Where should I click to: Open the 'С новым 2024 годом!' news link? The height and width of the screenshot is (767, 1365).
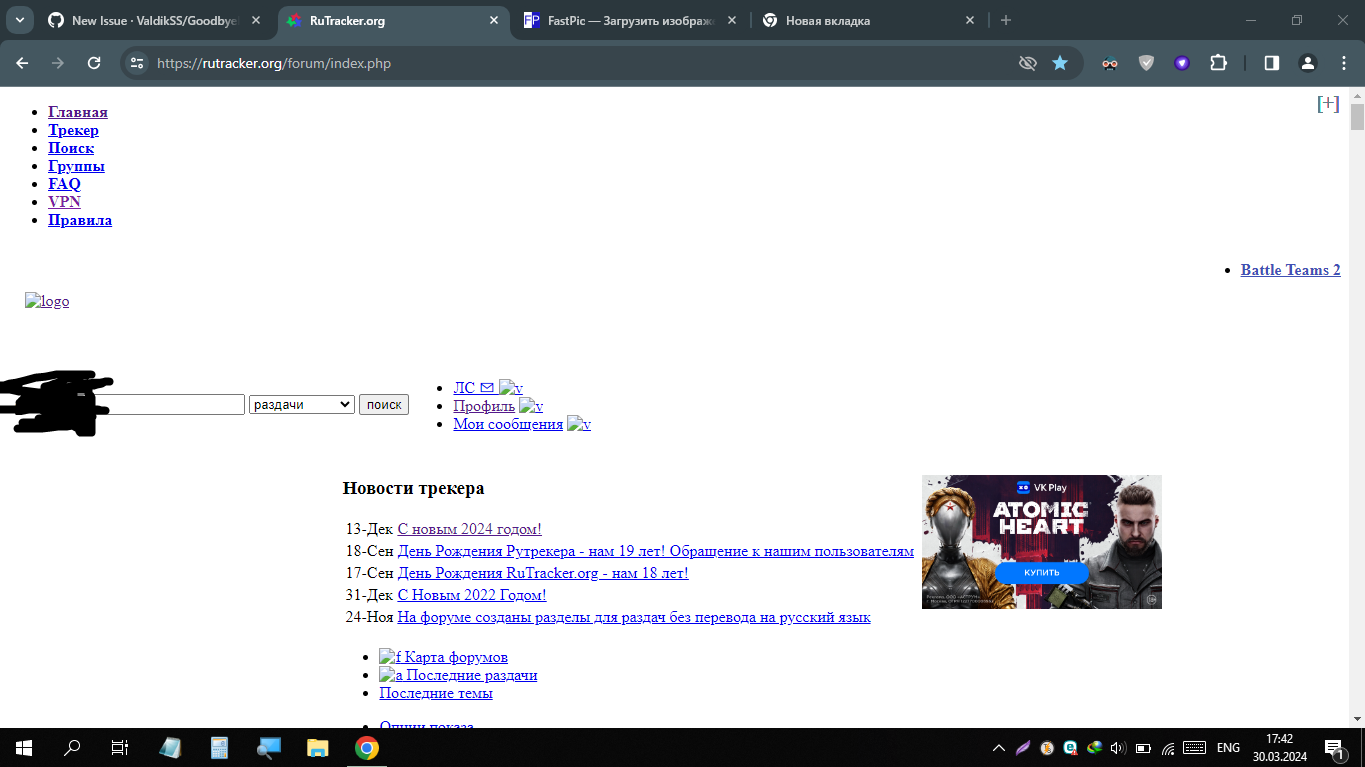[x=470, y=528]
